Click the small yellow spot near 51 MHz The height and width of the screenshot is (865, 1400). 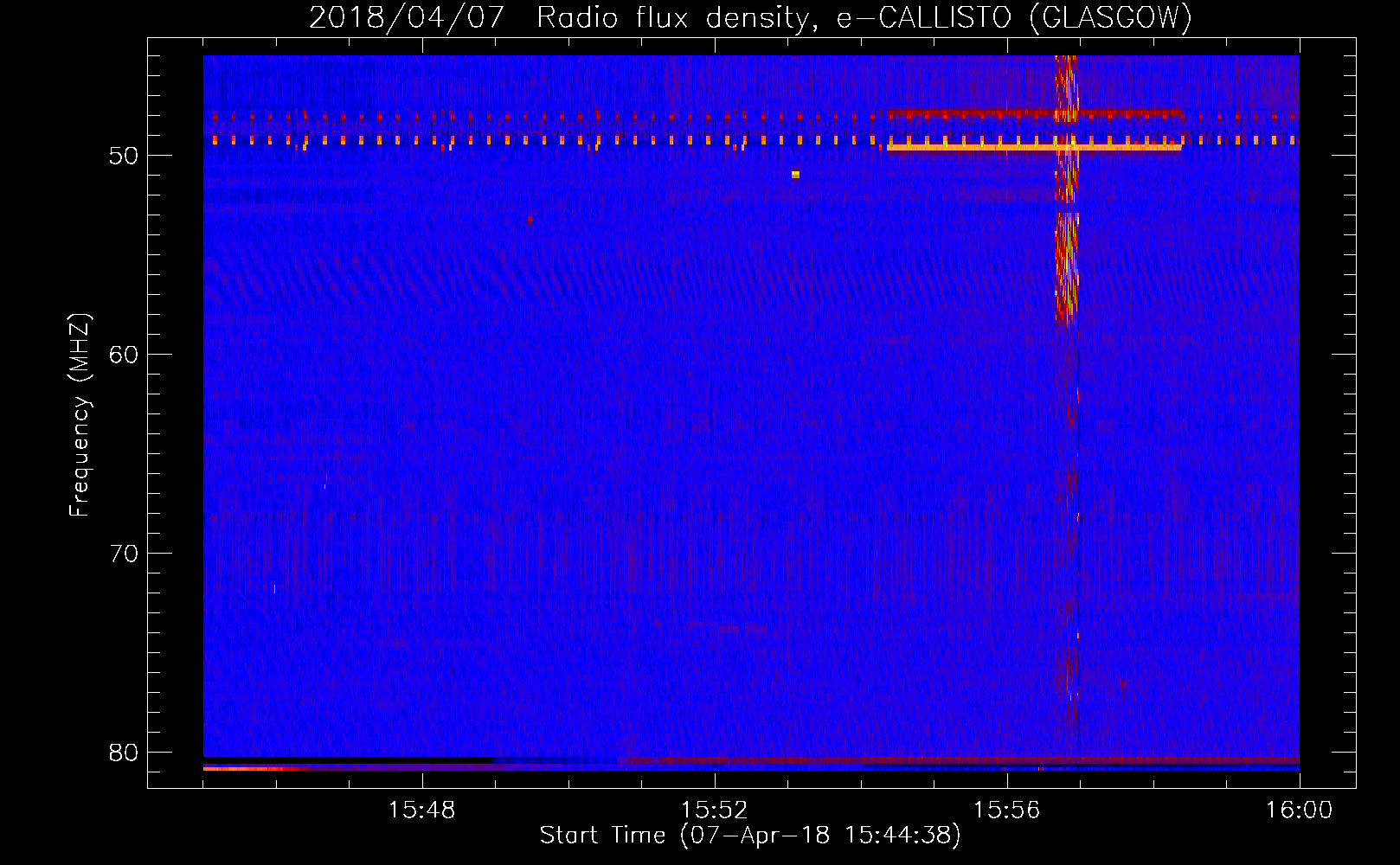coord(795,175)
